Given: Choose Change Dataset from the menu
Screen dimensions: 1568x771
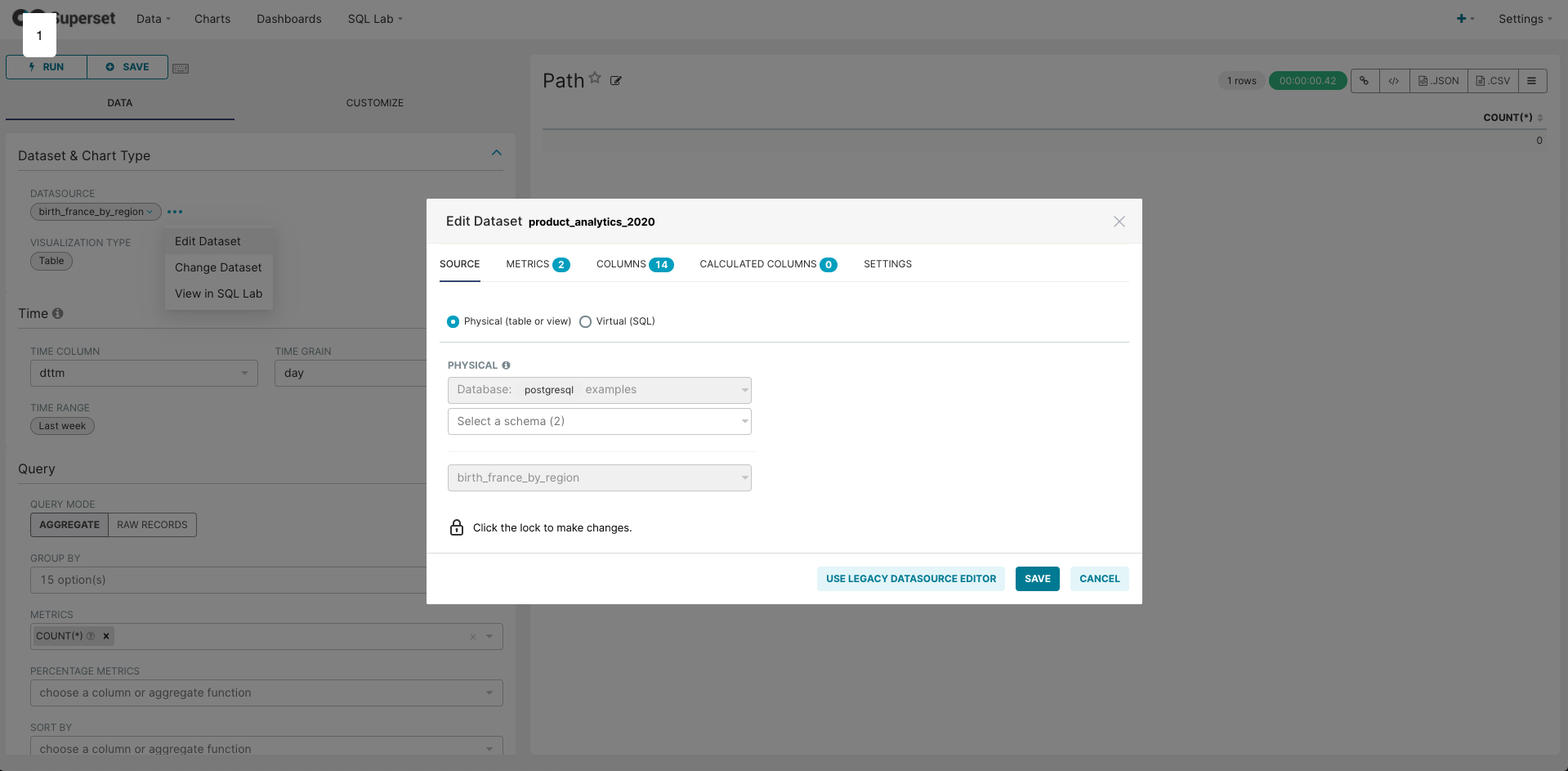Looking at the screenshot, I should [219, 267].
